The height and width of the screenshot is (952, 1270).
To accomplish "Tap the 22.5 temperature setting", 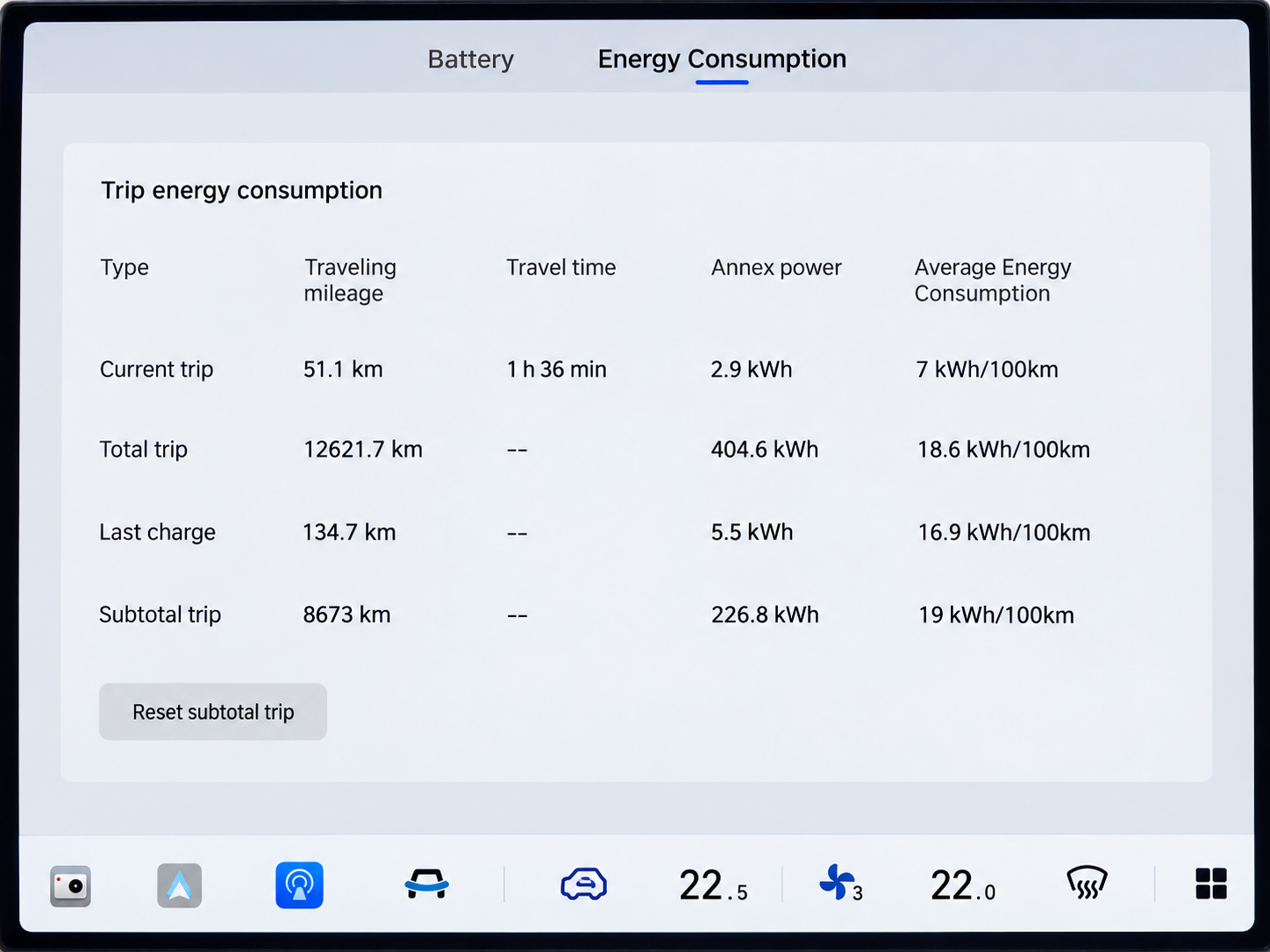I will pyautogui.click(x=713, y=885).
